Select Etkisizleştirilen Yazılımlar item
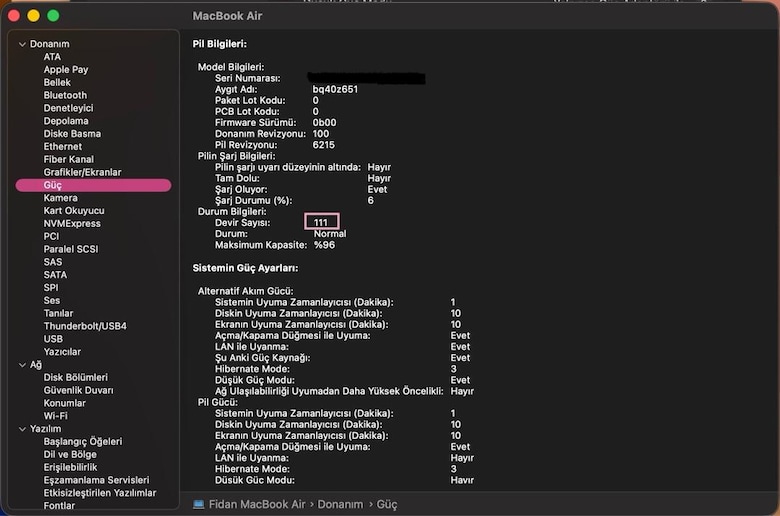Viewport: 780px width, 516px height. tap(100, 493)
